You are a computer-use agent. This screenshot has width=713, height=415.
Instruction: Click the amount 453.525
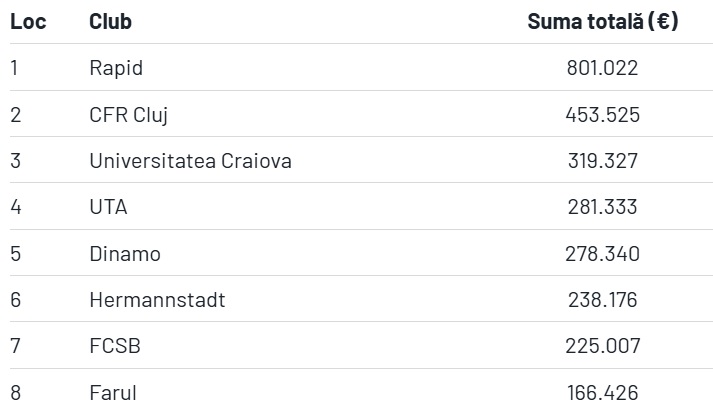(603, 115)
